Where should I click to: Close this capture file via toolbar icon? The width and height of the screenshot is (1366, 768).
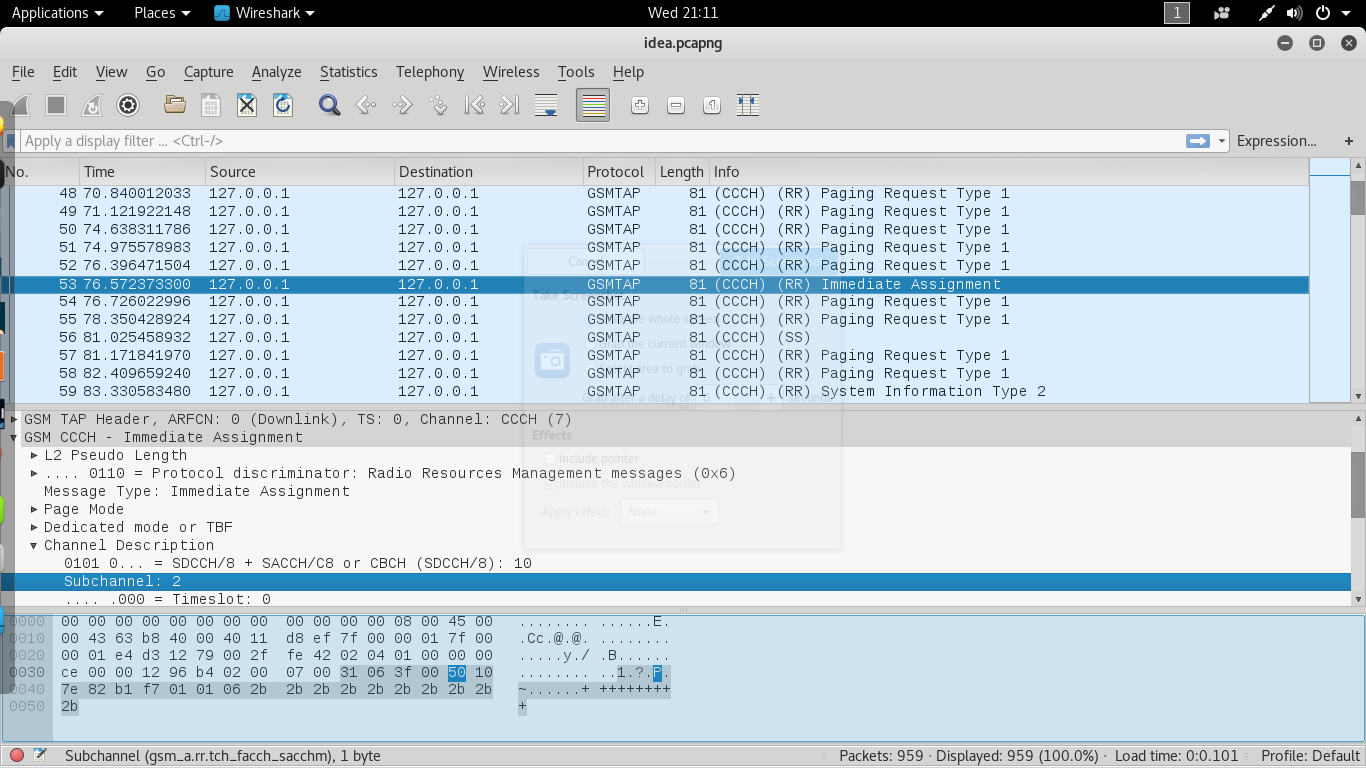coord(247,105)
